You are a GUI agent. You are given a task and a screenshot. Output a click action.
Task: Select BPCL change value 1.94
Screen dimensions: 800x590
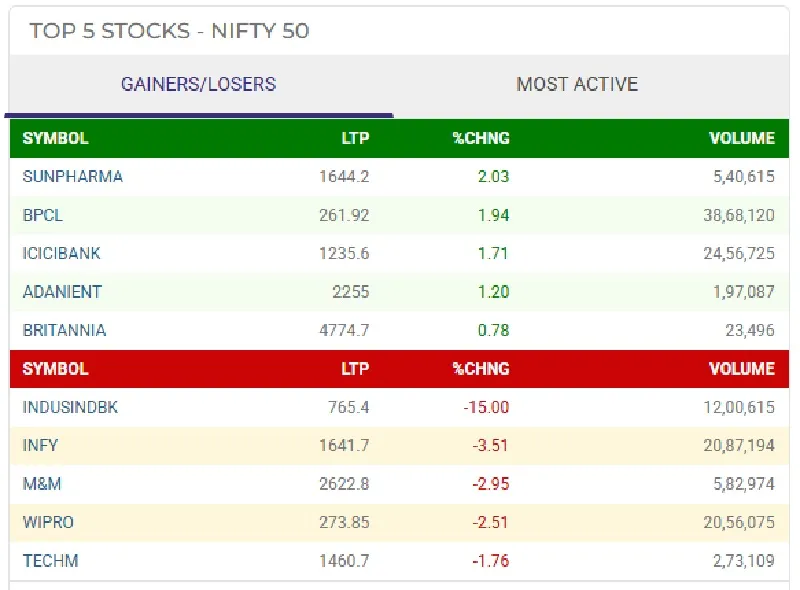493,215
